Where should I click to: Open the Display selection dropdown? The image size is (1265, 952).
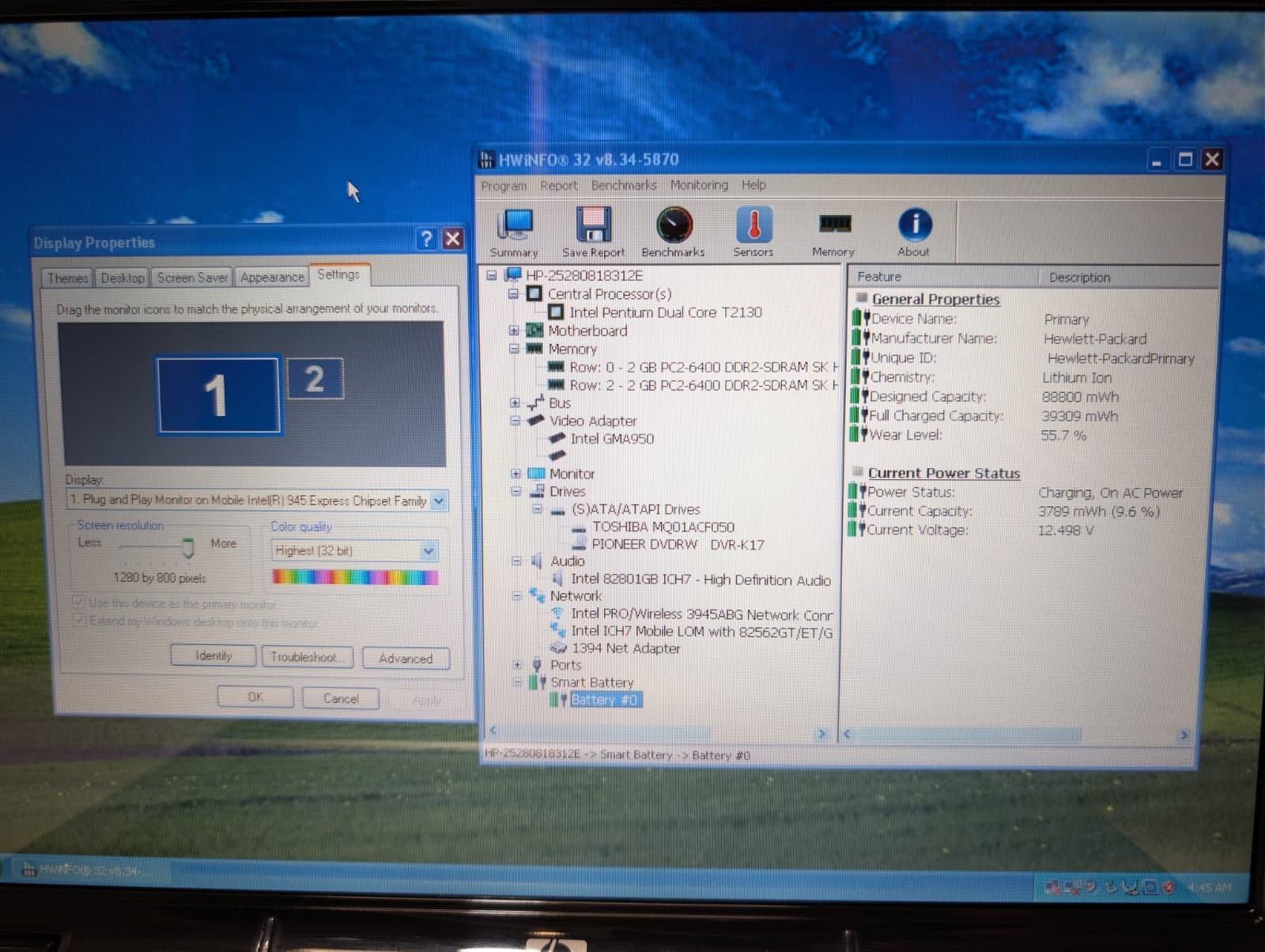[439, 501]
